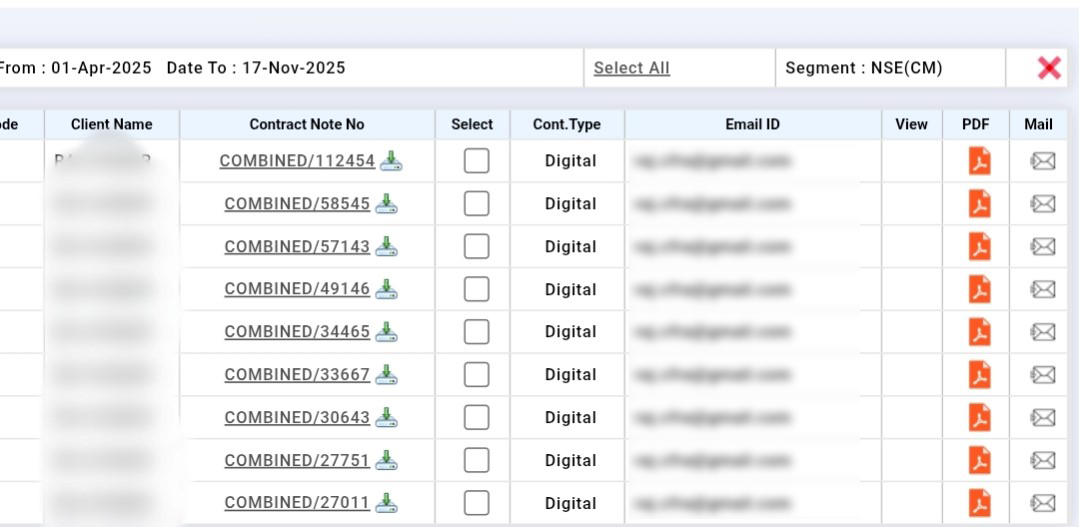Click the Select All link
The width and height of the screenshot is (1079, 527).
pyautogui.click(x=631, y=68)
